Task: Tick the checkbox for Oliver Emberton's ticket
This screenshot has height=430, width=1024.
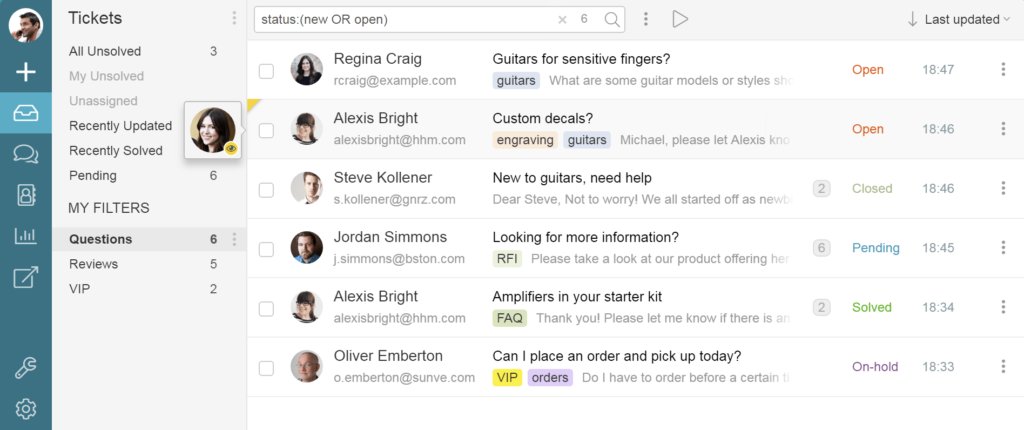Action: 266,368
